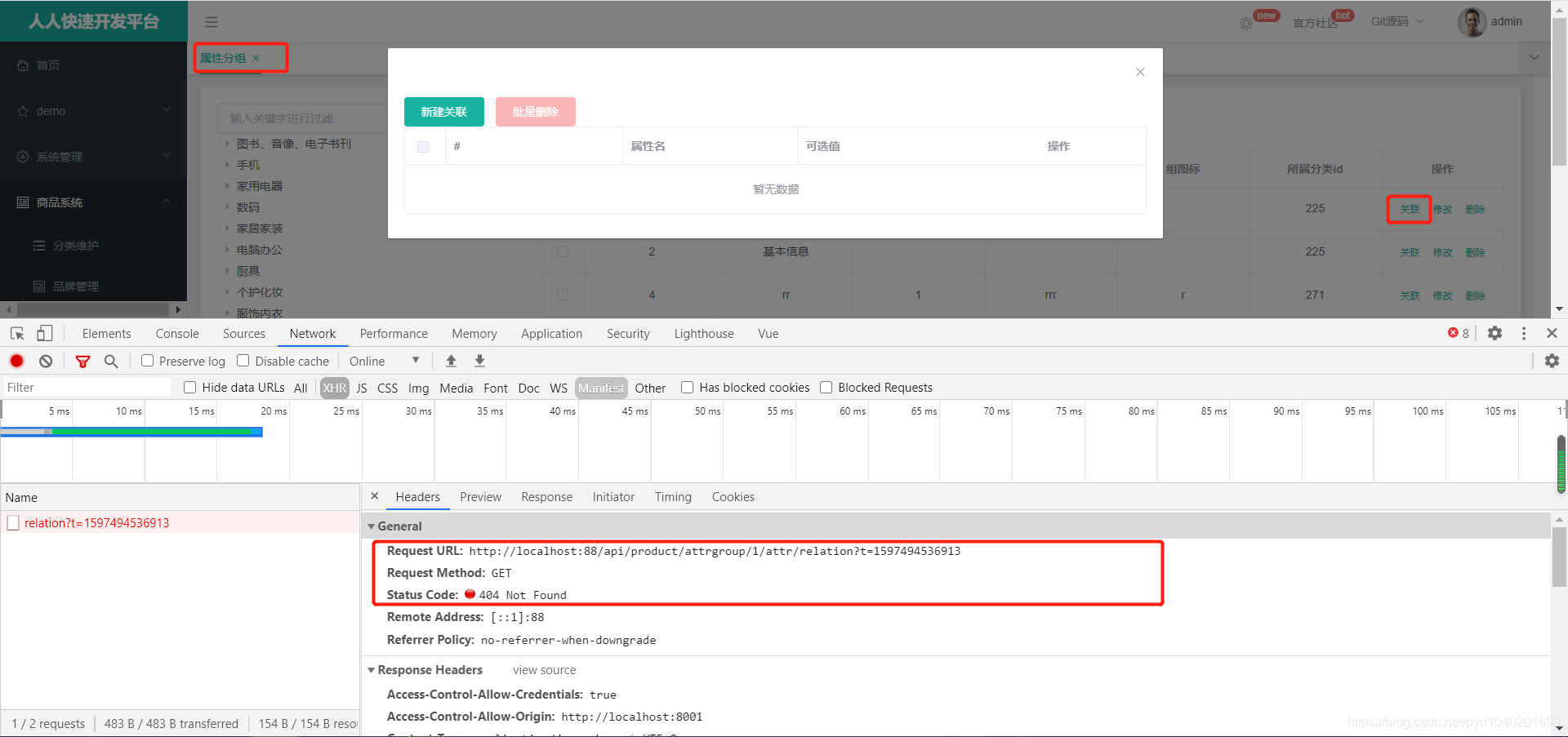Screen dimensions: 1568x737
Task: Tick the select-all checkbox in dialog table
Action: coord(423,147)
